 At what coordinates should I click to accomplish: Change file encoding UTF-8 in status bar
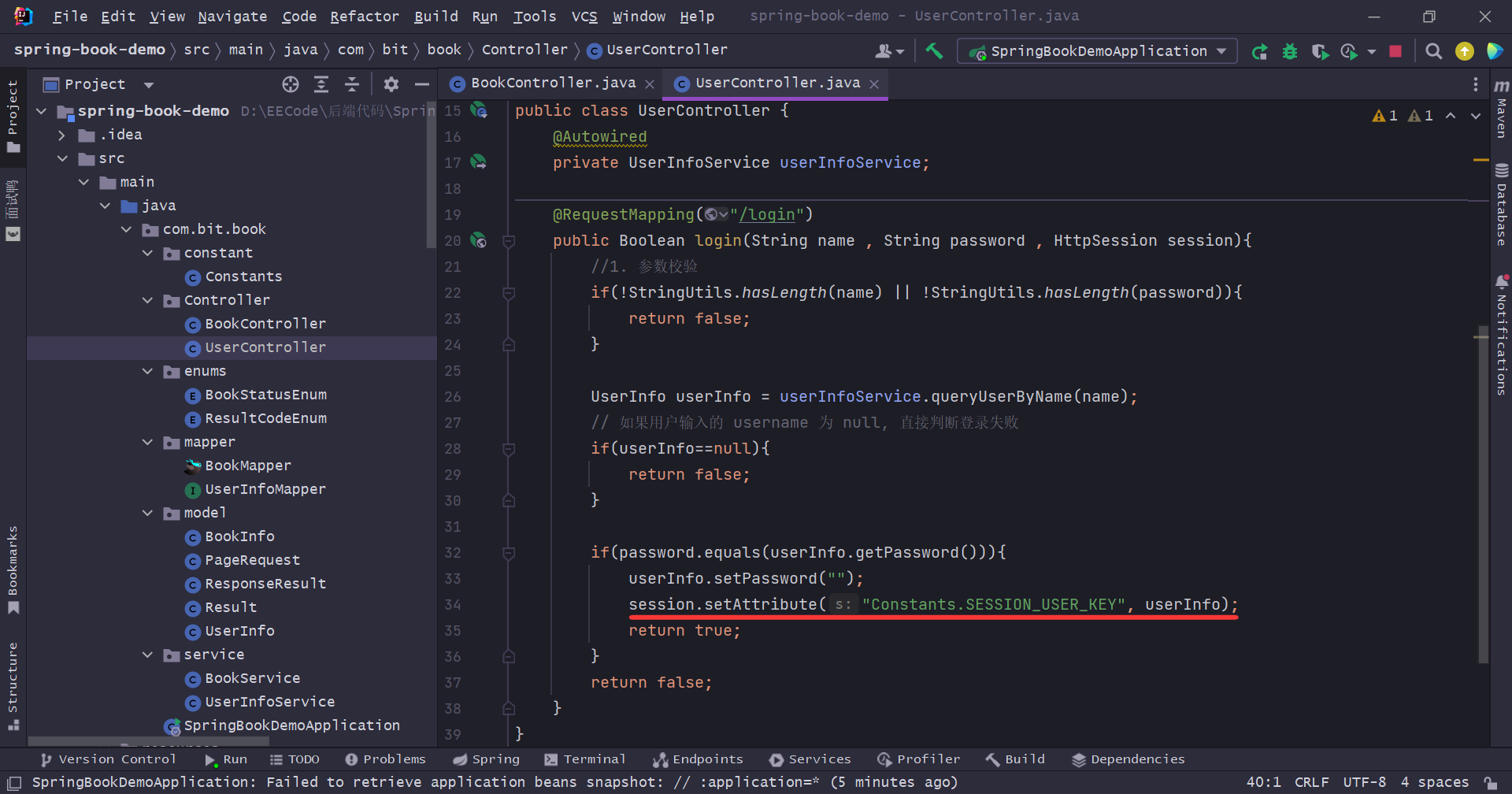(1364, 782)
